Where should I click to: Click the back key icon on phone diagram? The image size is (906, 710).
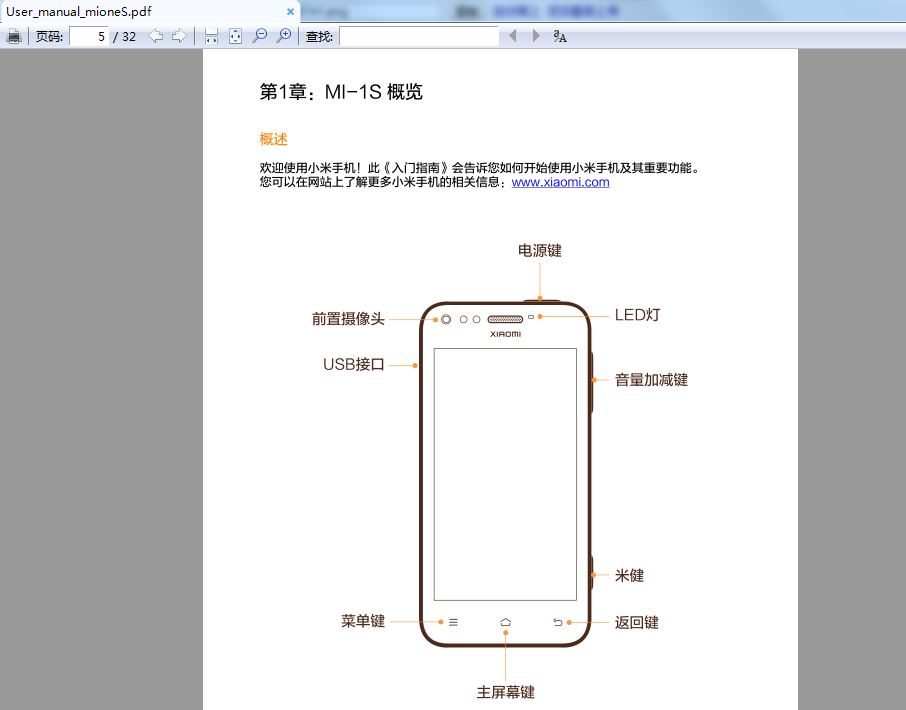(558, 622)
